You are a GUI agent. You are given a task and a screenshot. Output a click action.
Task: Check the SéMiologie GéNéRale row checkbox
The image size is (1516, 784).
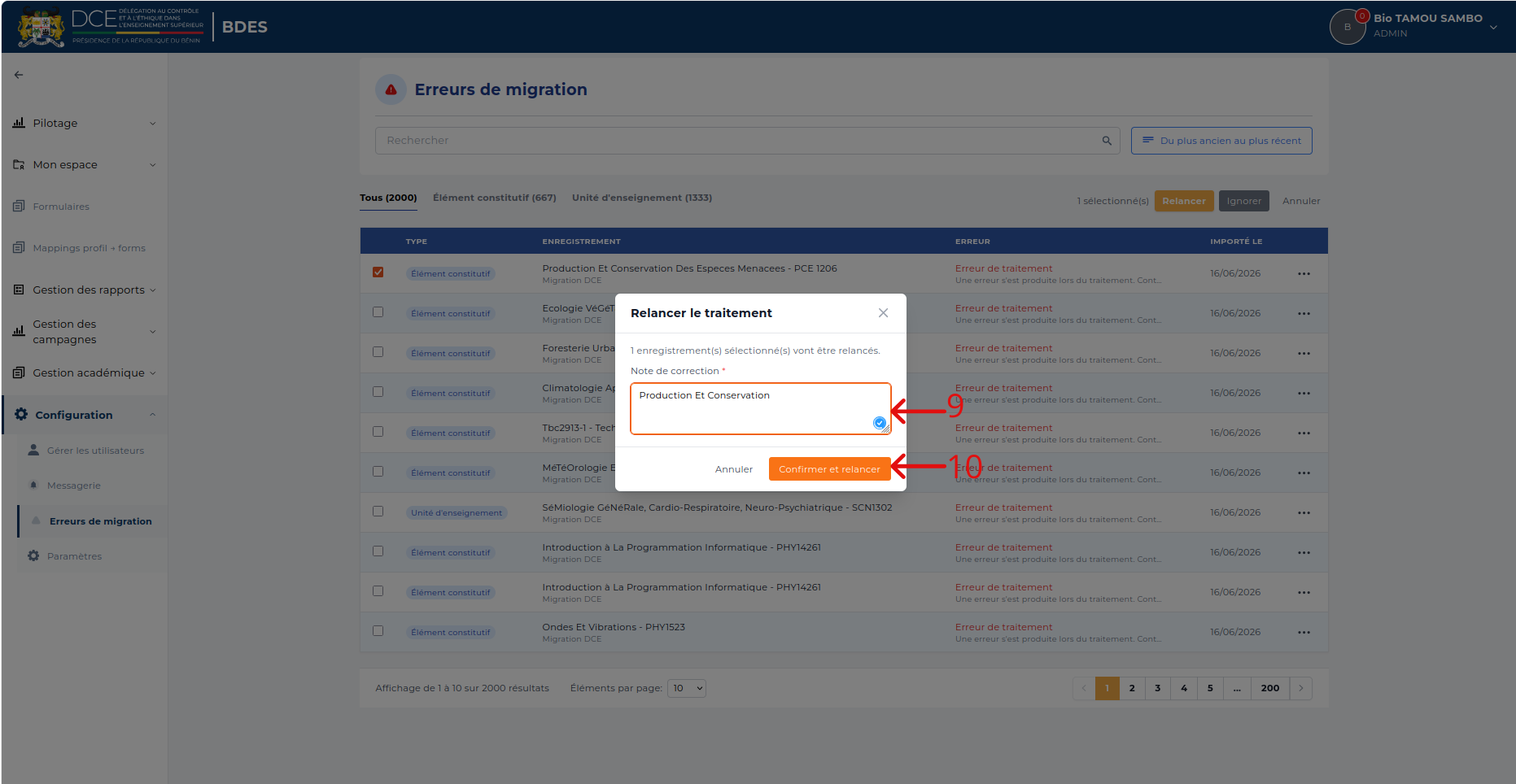pos(378,512)
